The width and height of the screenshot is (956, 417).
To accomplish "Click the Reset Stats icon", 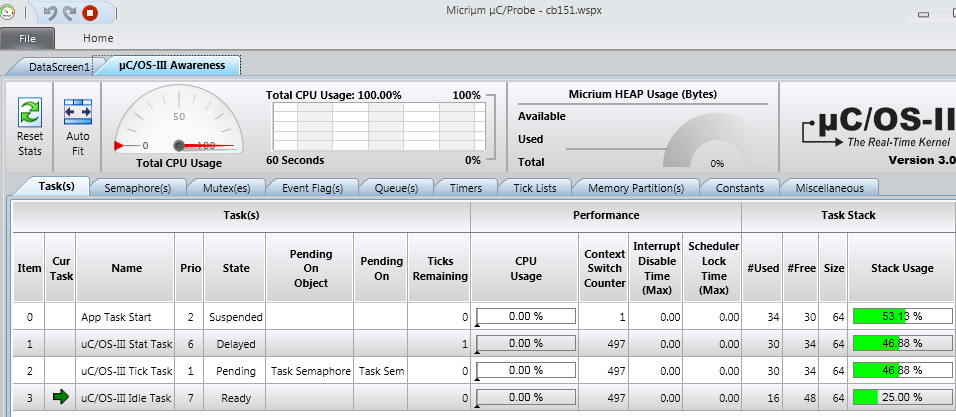I will coord(29,112).
